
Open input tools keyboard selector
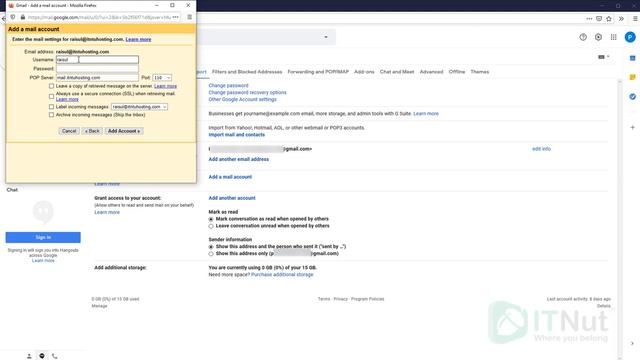[x=604, y=57]
